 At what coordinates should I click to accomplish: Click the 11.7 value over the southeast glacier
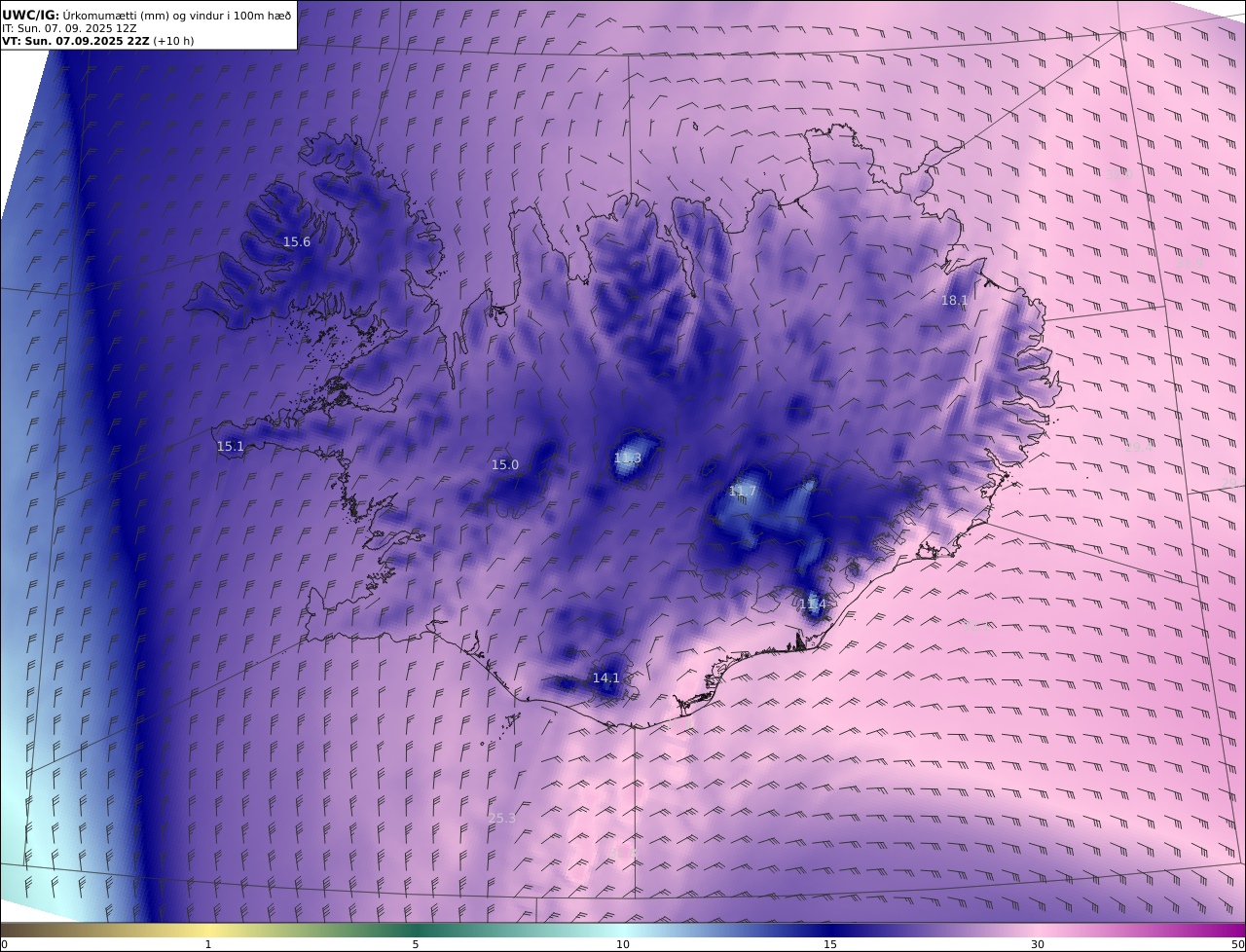click(743, 492)
